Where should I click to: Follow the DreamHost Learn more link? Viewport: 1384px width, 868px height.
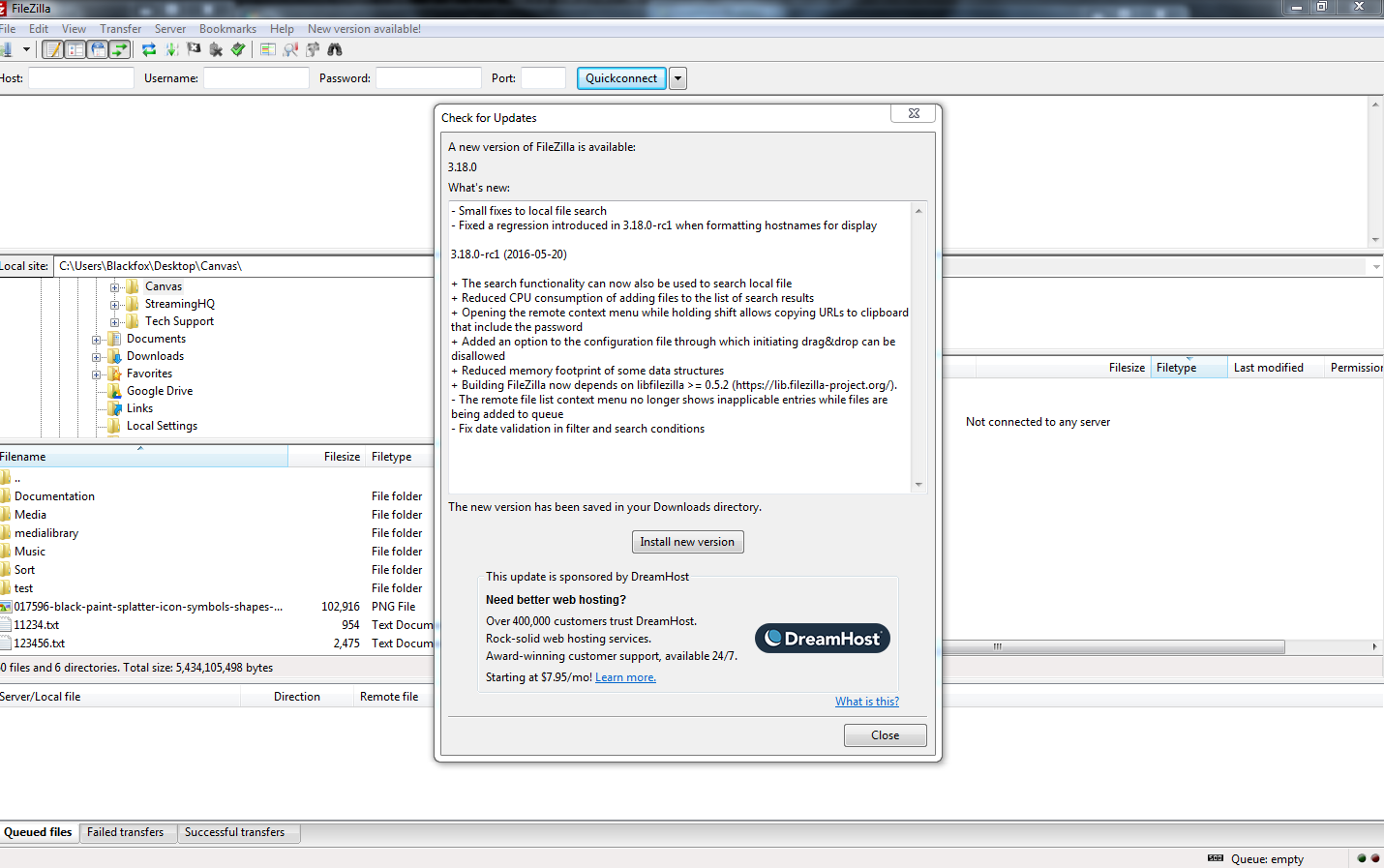click(x=625, y=677)
